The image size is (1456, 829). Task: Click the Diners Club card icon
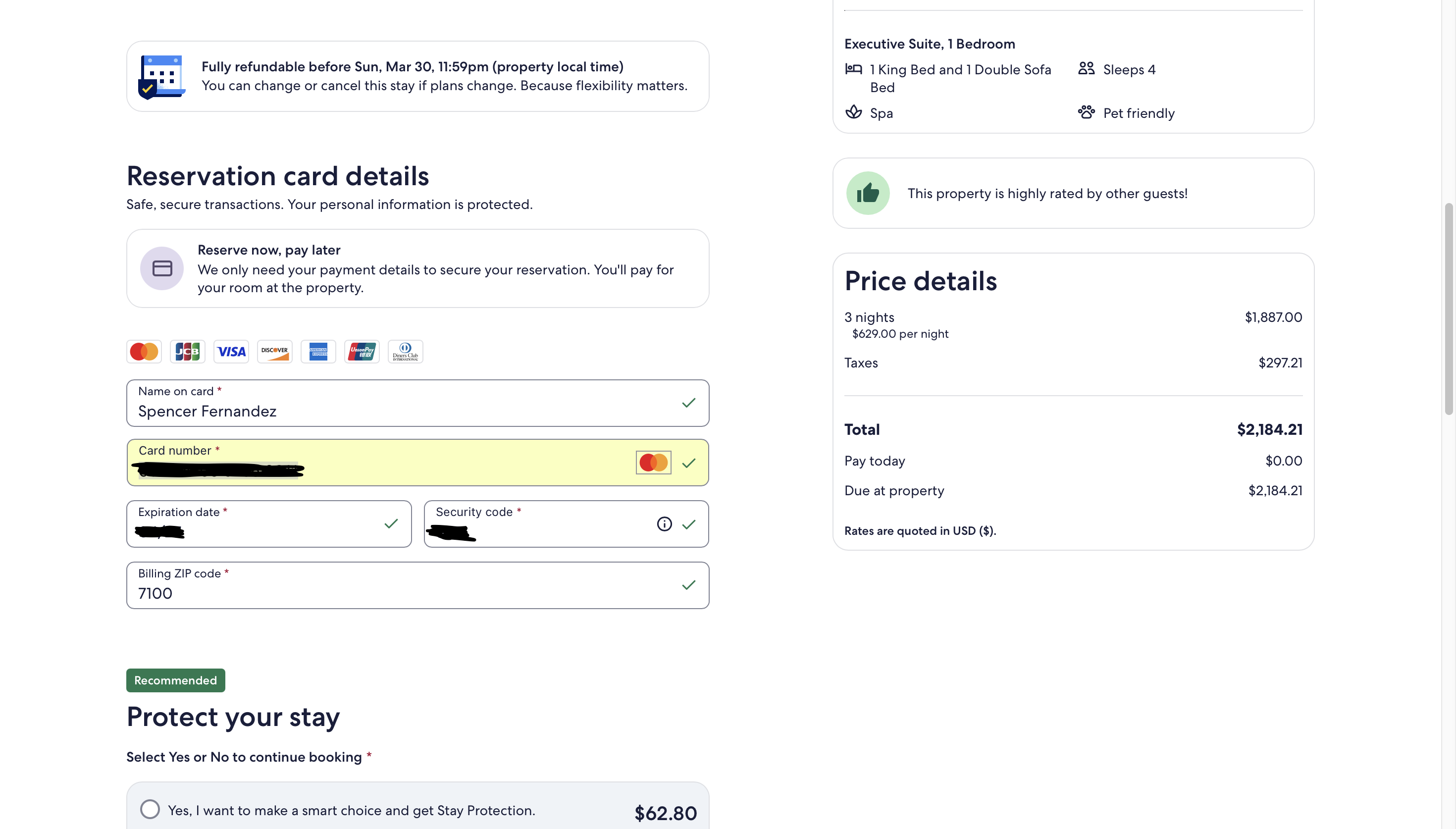coord(405,351)
